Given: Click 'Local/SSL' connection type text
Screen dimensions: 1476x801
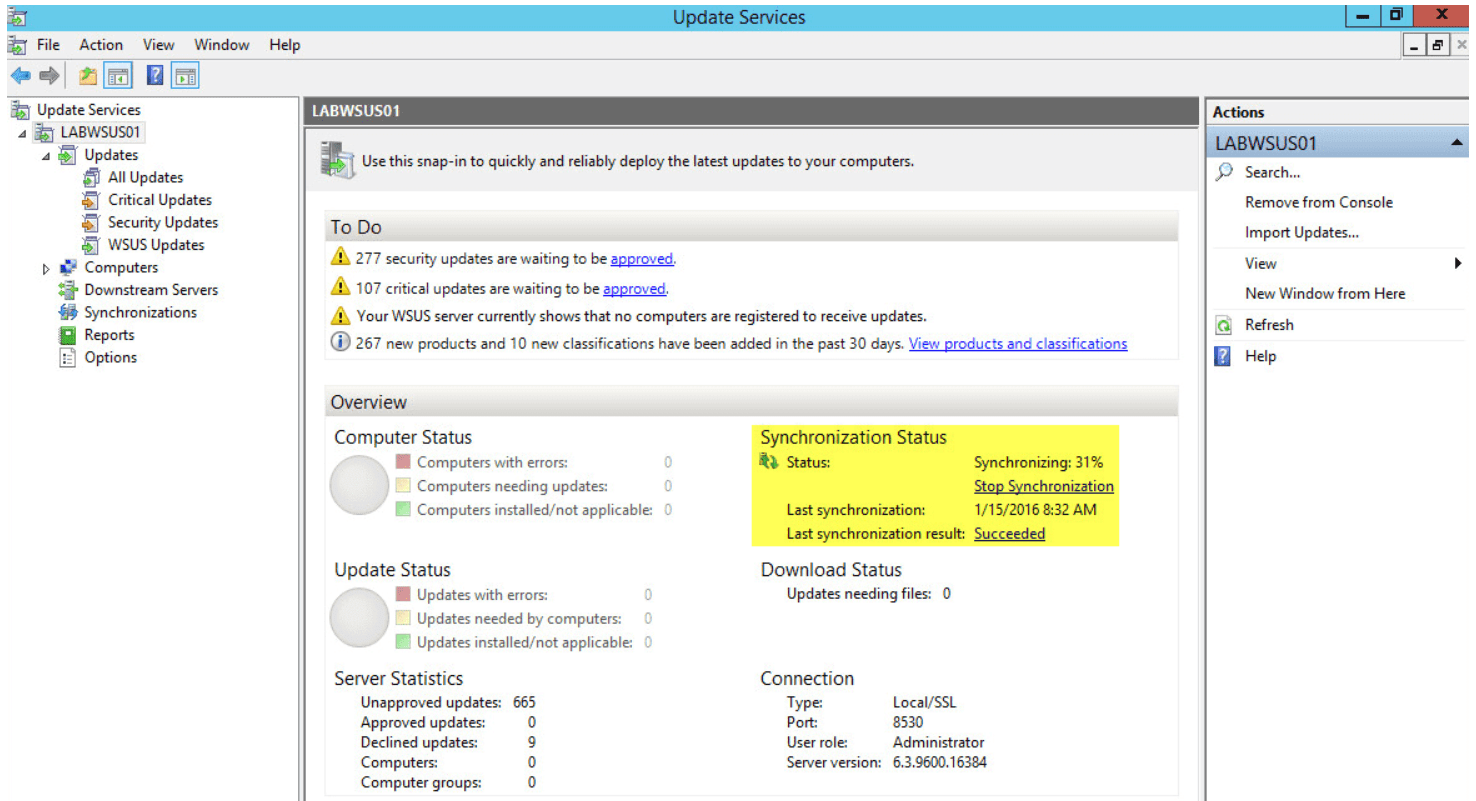Looking at the screenshot, I should [924, 702].
